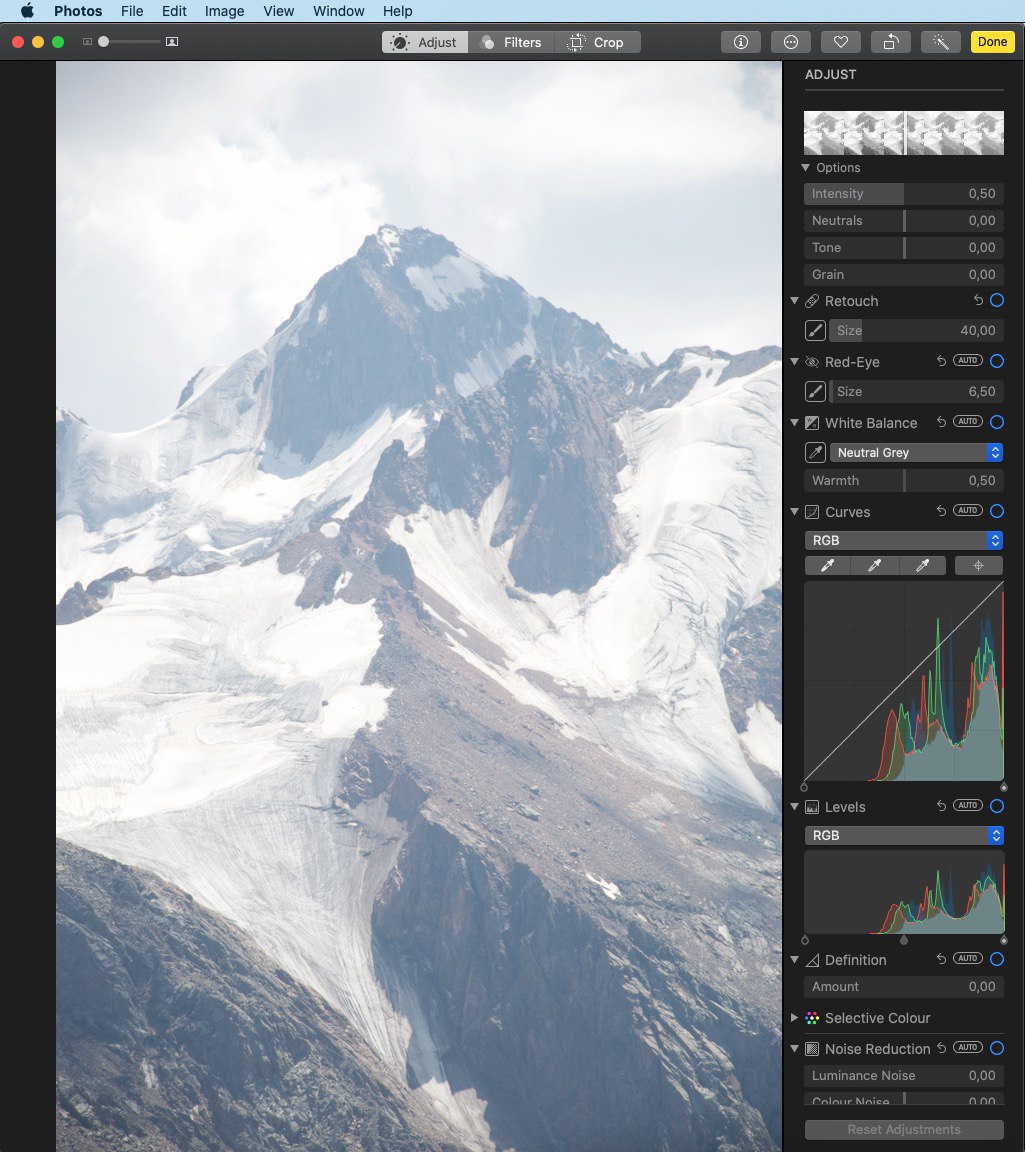Switch to the Crop tab
The height and width of the screenshot is (1152, 1025).
click(x=597, y=42)
